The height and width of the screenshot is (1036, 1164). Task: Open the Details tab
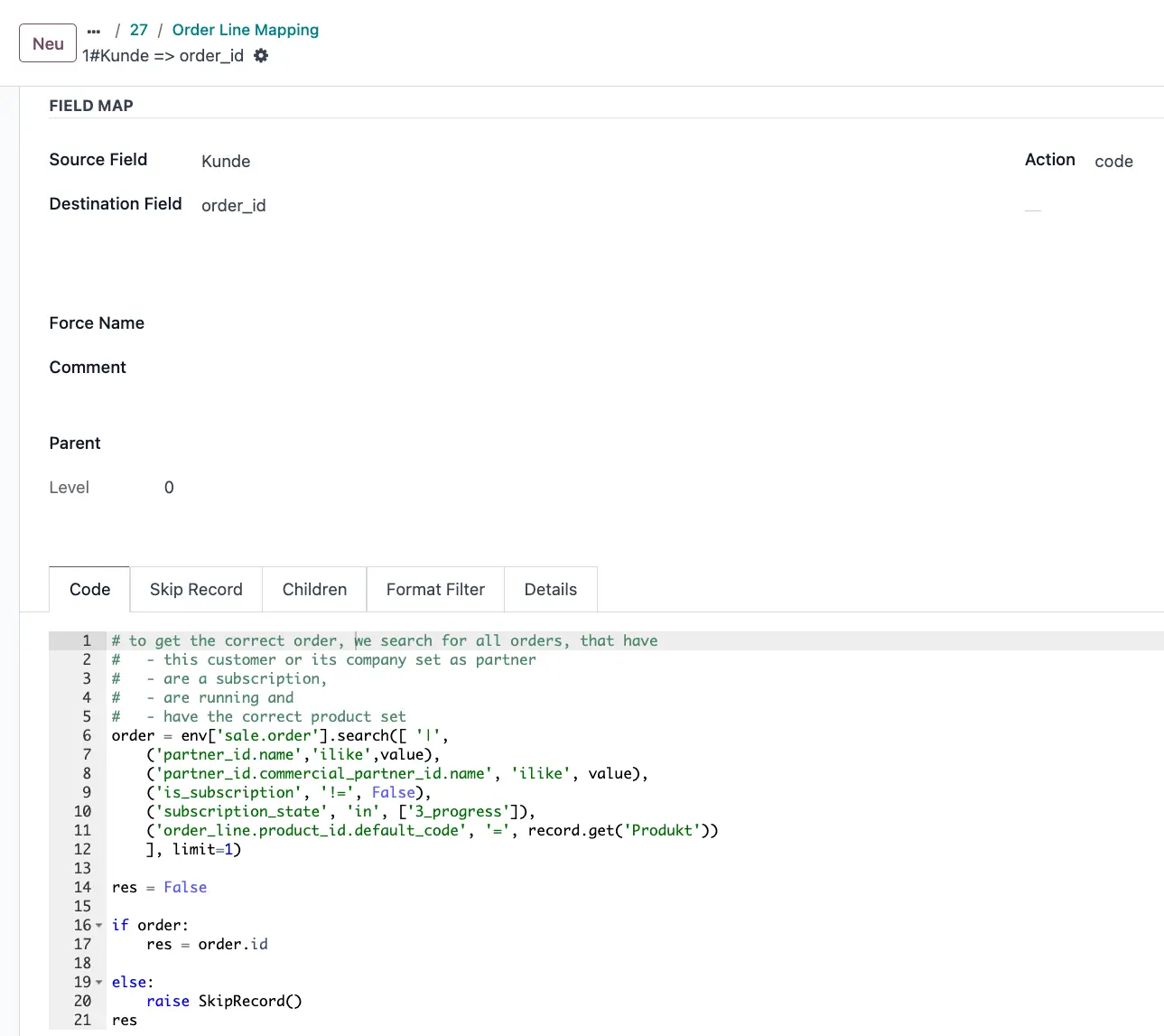550,589
